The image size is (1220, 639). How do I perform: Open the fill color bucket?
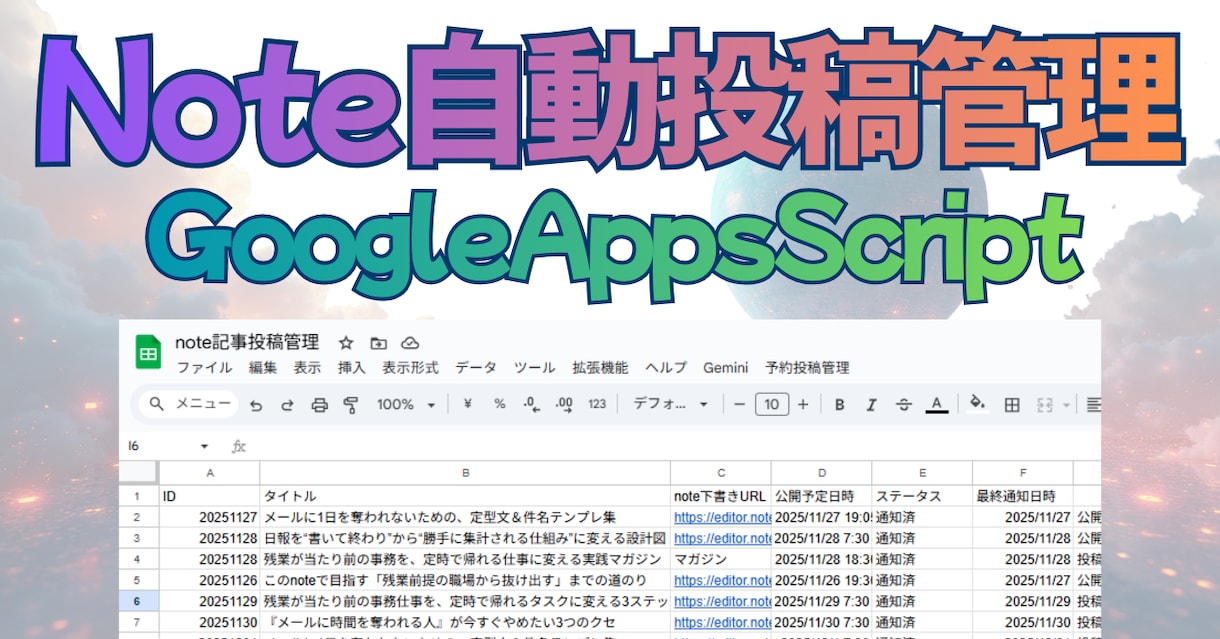point(978,403)
